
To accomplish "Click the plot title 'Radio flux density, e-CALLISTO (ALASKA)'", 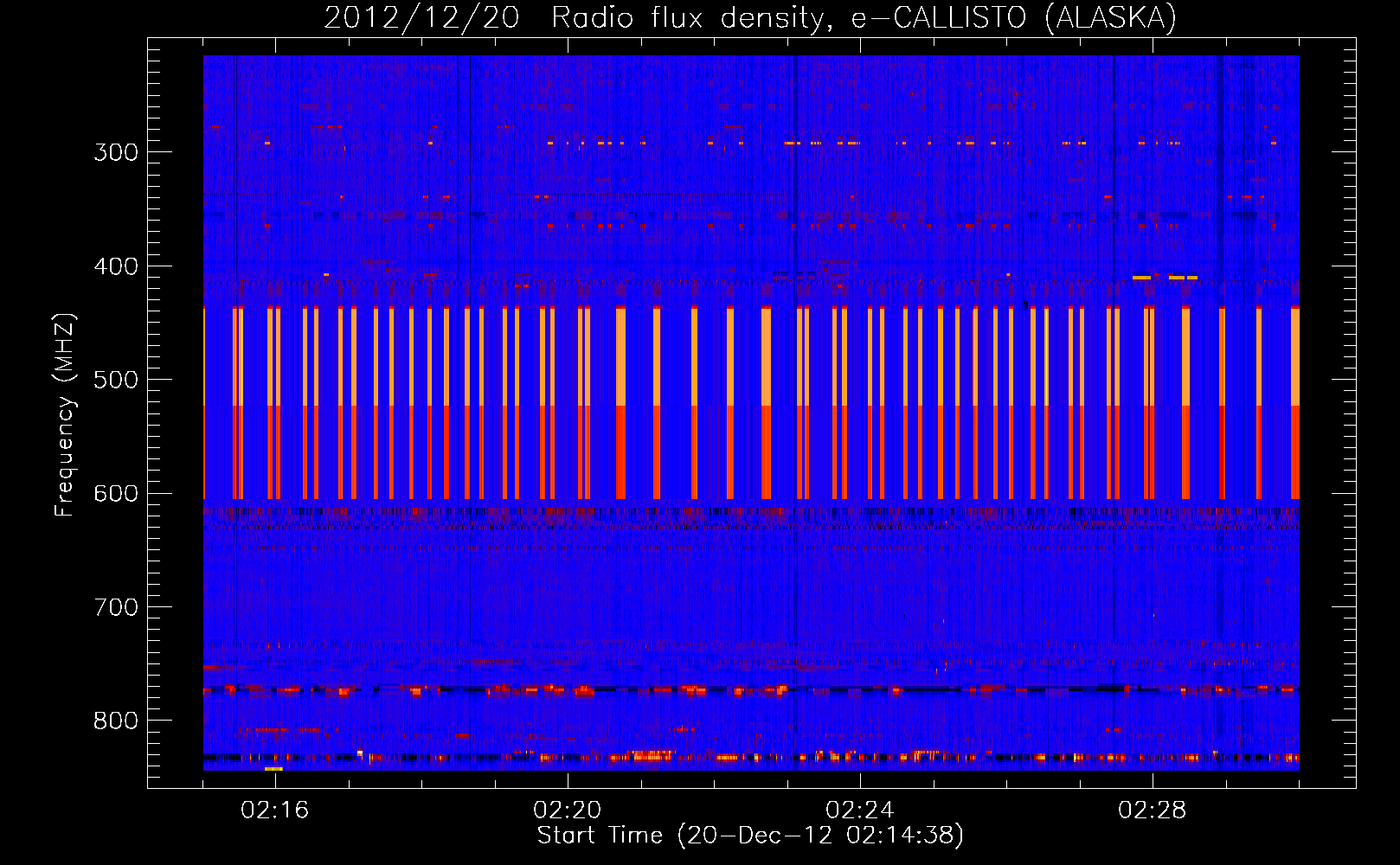I will (x=864, y=17).
